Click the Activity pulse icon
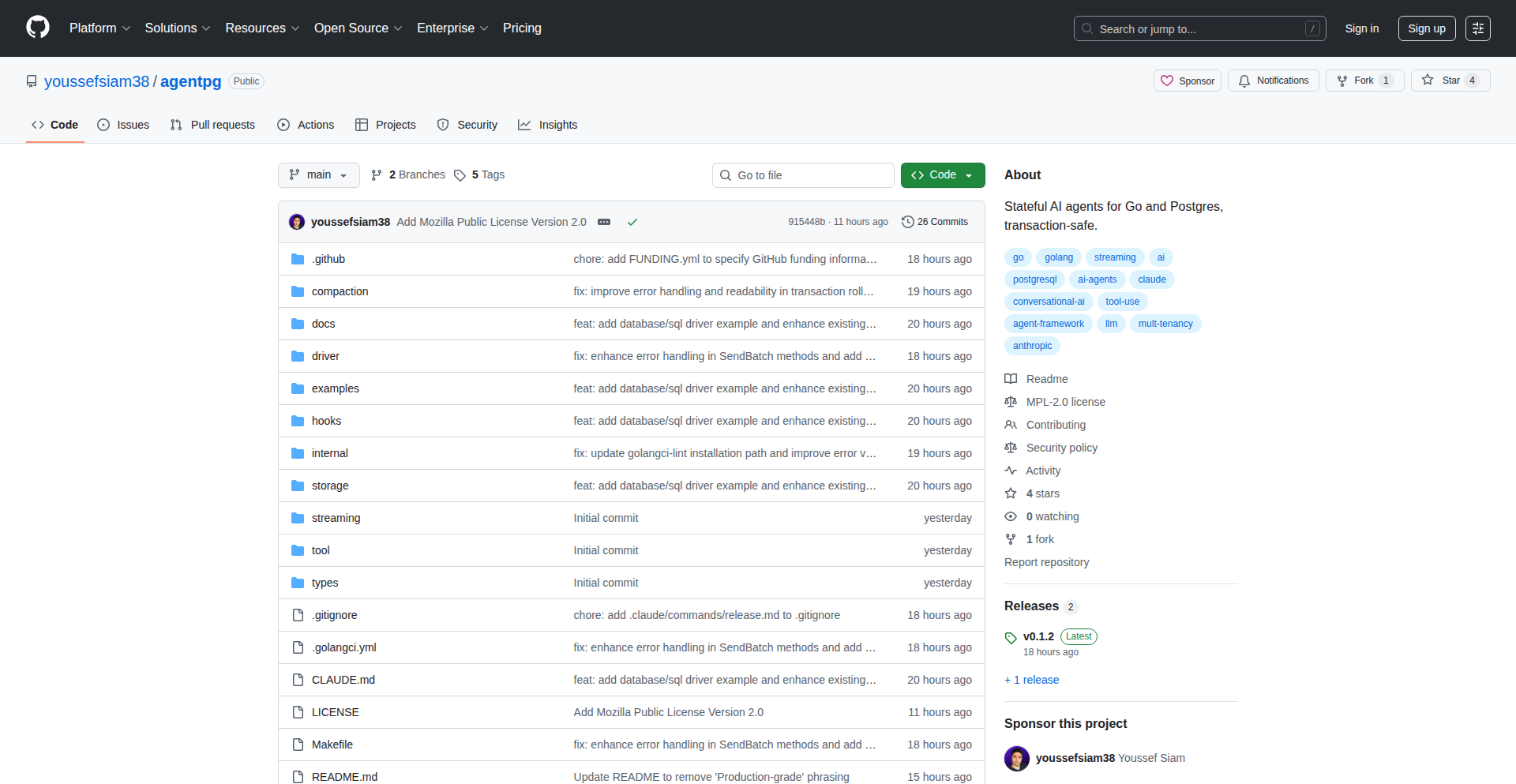 (1011, 471)
